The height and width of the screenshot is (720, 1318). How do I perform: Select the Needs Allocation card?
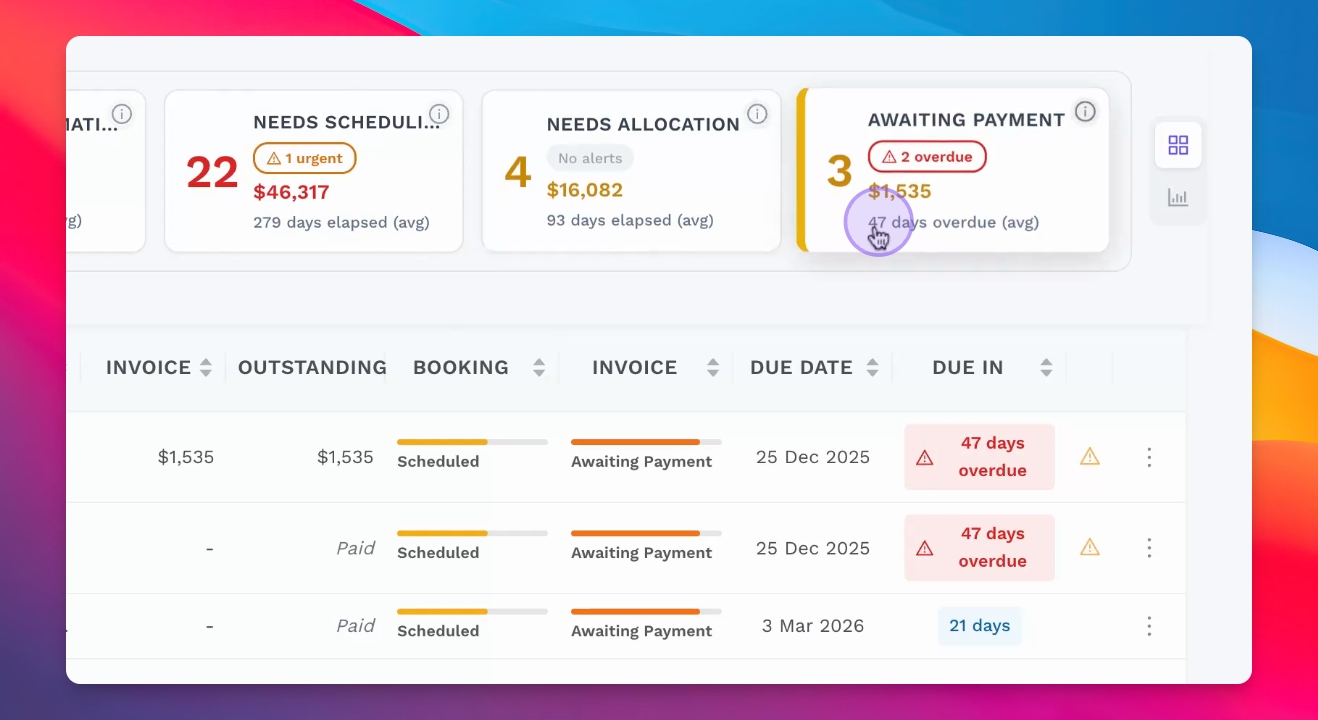tap(631, 171)
